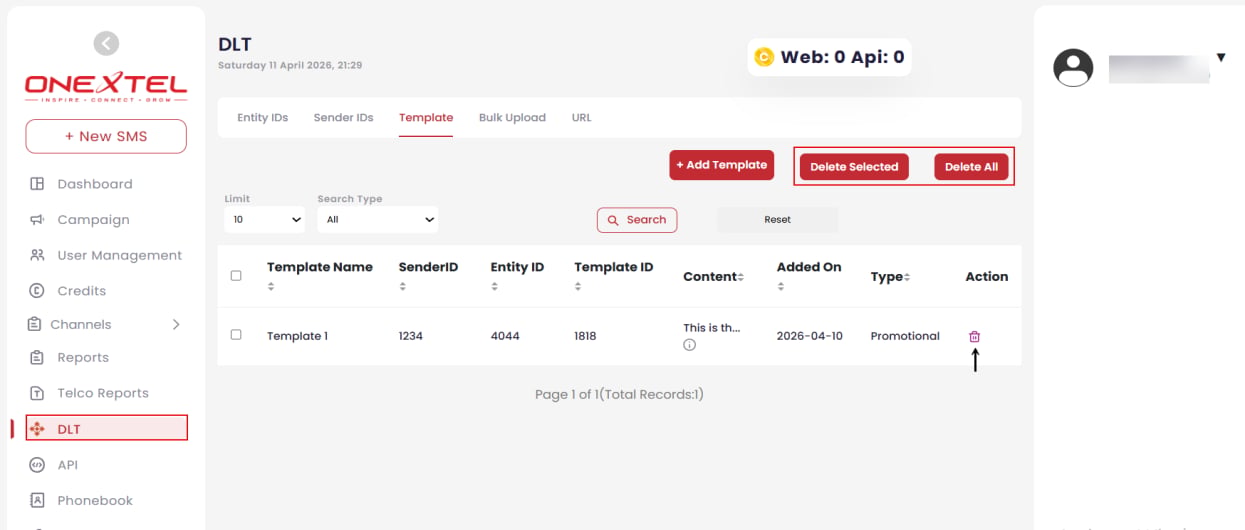This screenshot has width=1245, height=530.
Task: Switch to Sender IDs tab
Action: (x=343, y=117)
